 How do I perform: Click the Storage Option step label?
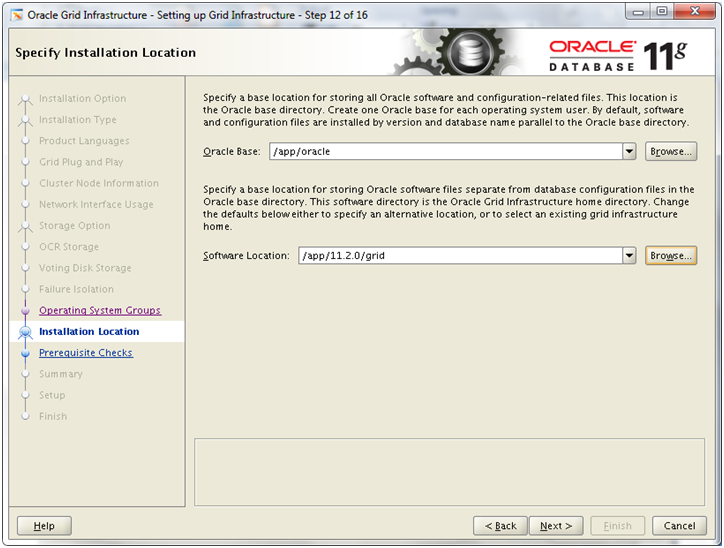tap(75, 226)
